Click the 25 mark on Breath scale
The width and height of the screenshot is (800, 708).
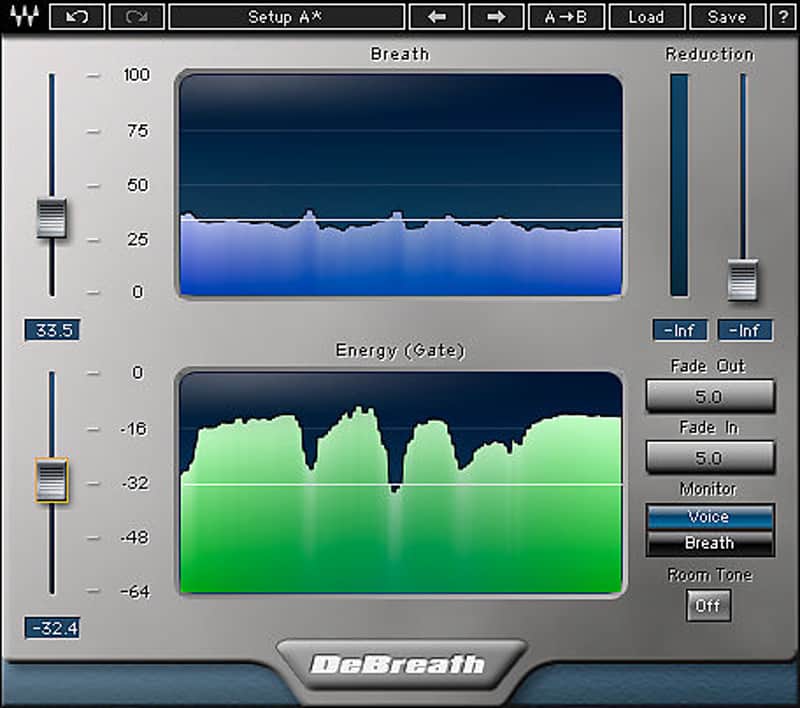coord(138,239)
